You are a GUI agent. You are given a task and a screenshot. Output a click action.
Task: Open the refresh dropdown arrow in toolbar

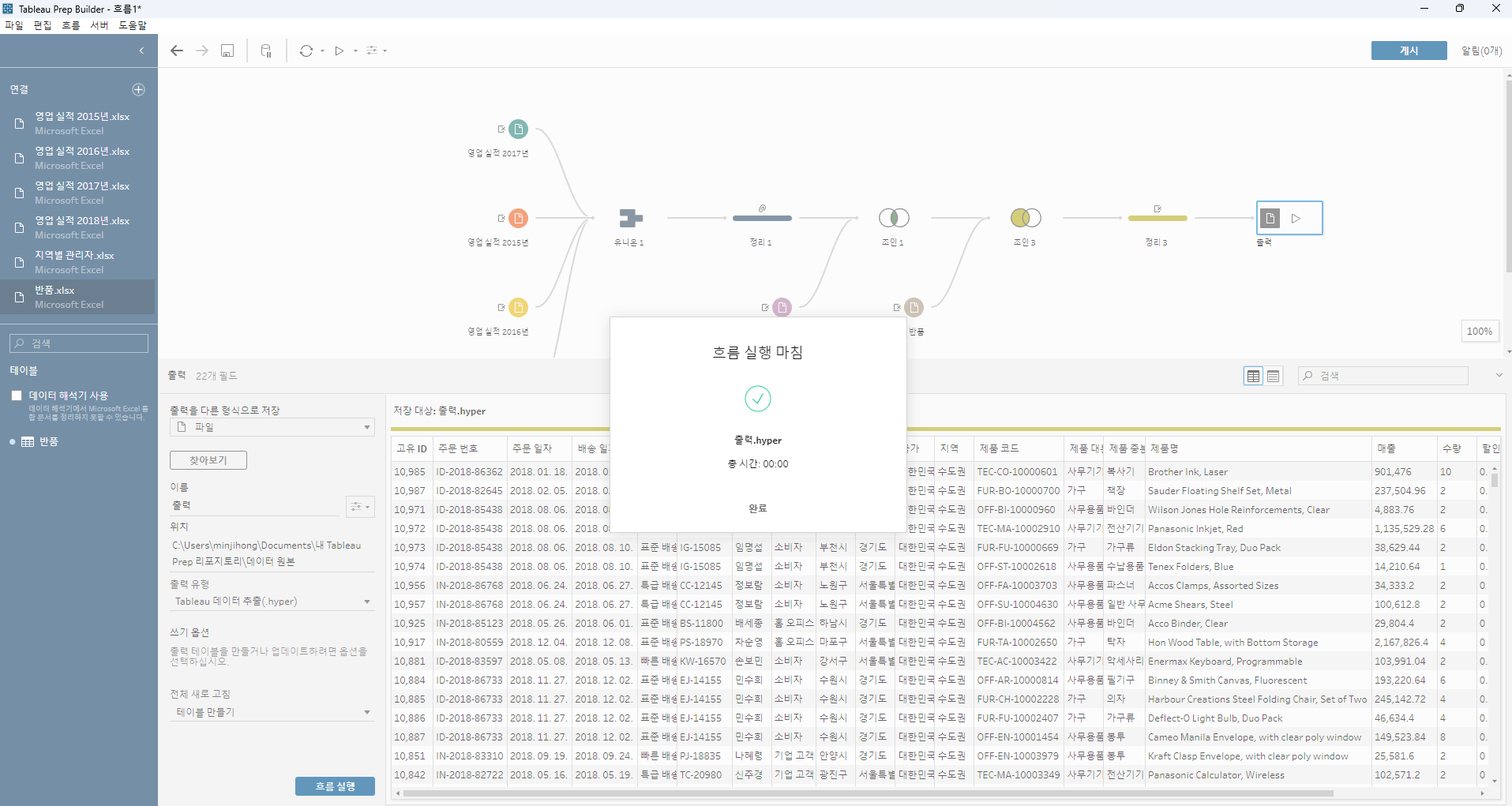click(322, 51)
